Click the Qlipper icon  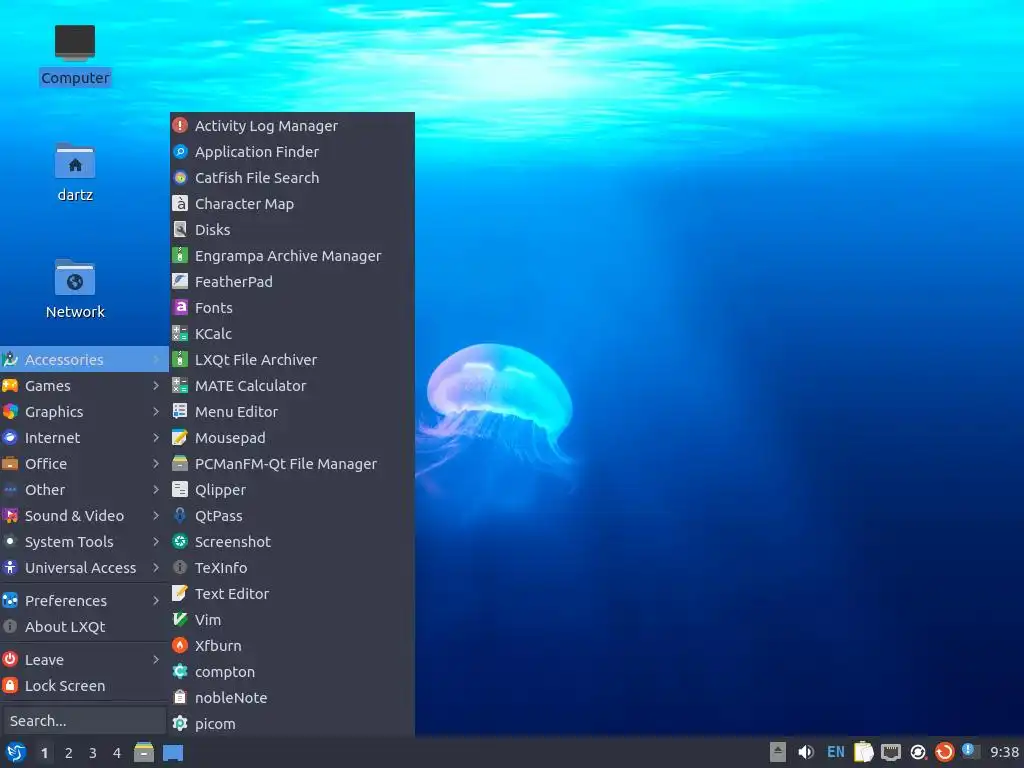pos(180,490)
